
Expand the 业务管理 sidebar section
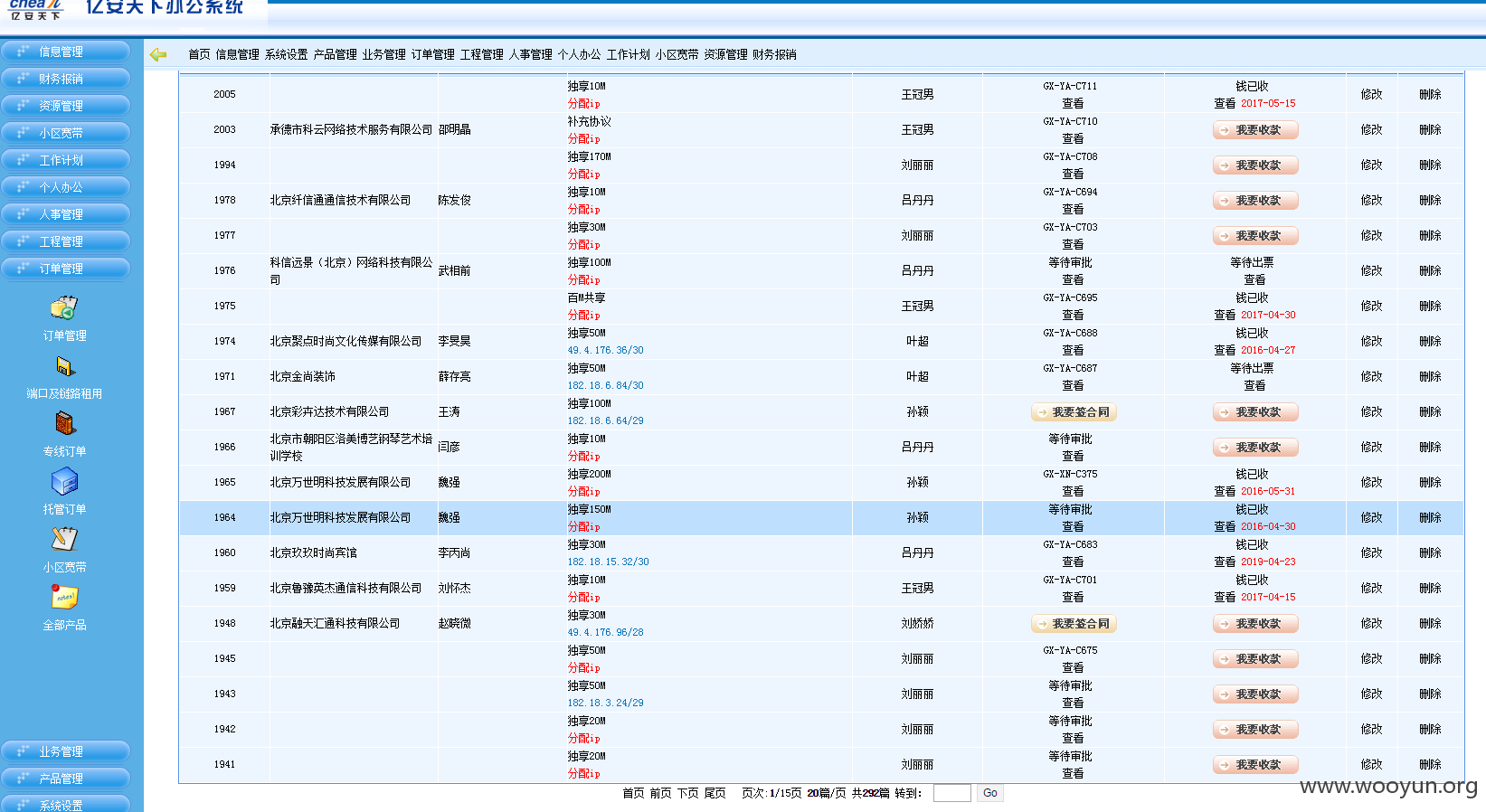[65, 751]
